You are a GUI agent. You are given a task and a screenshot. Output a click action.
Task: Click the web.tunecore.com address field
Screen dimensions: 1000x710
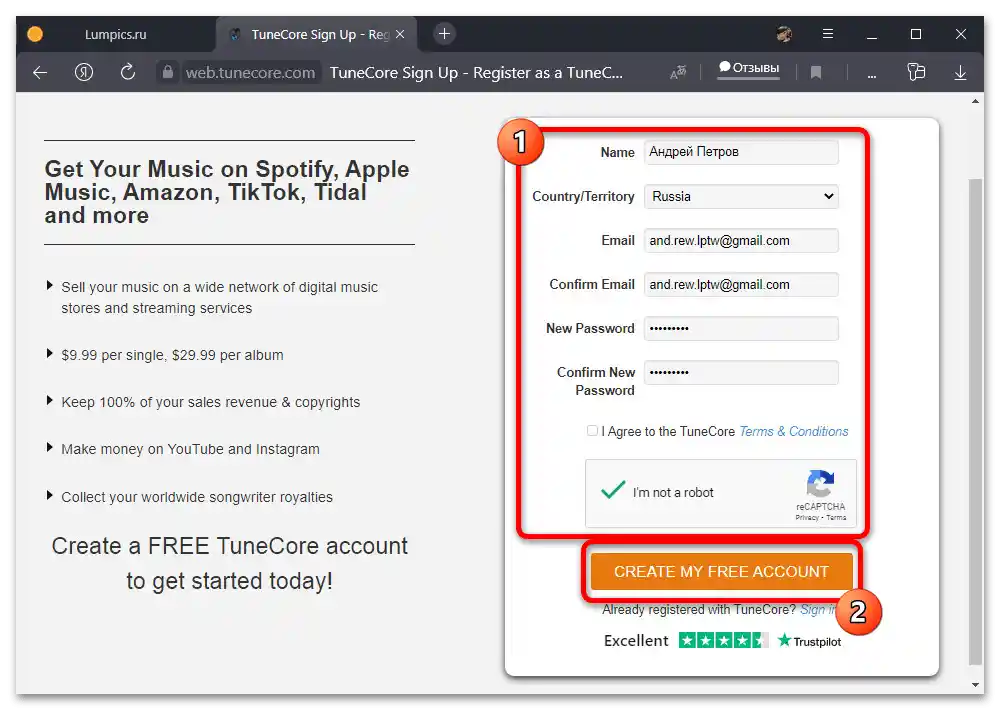coord(250,73)
